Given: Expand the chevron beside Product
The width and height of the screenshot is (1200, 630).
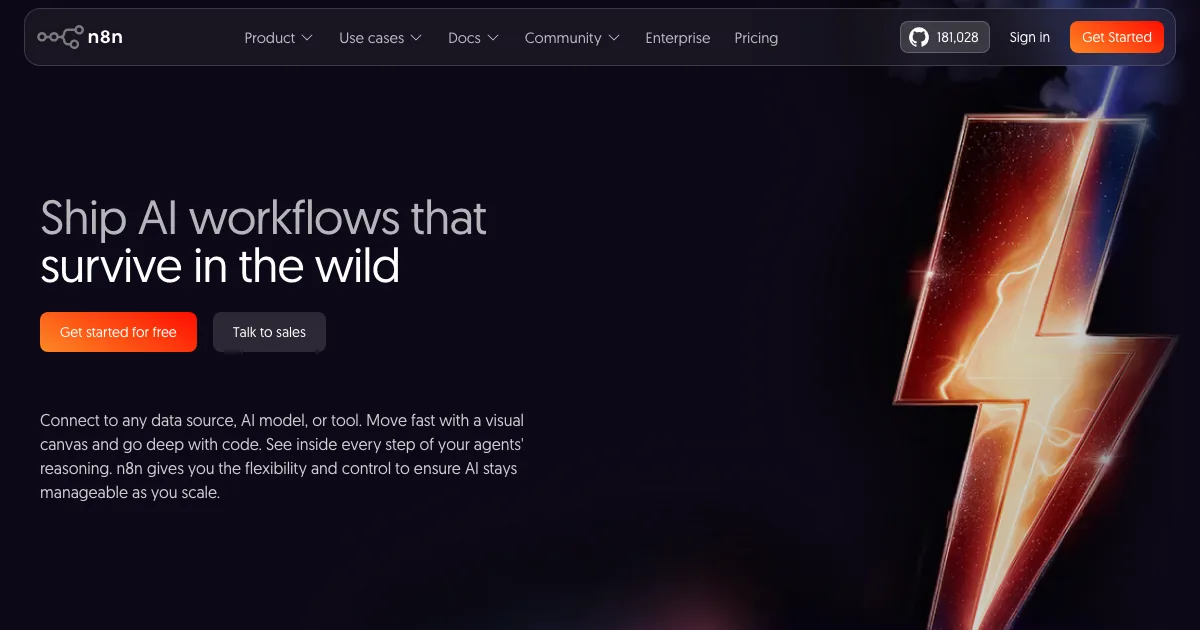Looking at the screenshot, I should 307,38.
